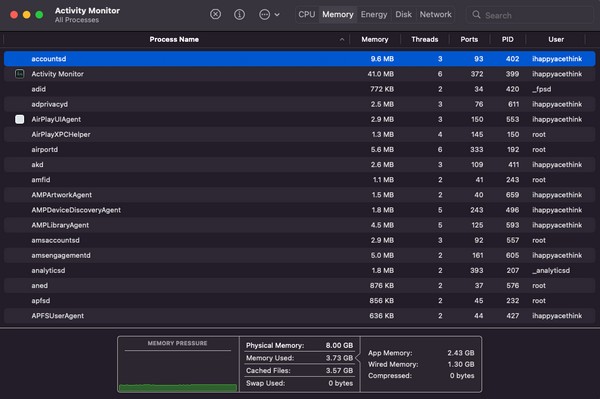Click ports value 393 for analyticsd
Viewport: 600px width, 399px height.
pyautogui.click(x=477, y=270)
